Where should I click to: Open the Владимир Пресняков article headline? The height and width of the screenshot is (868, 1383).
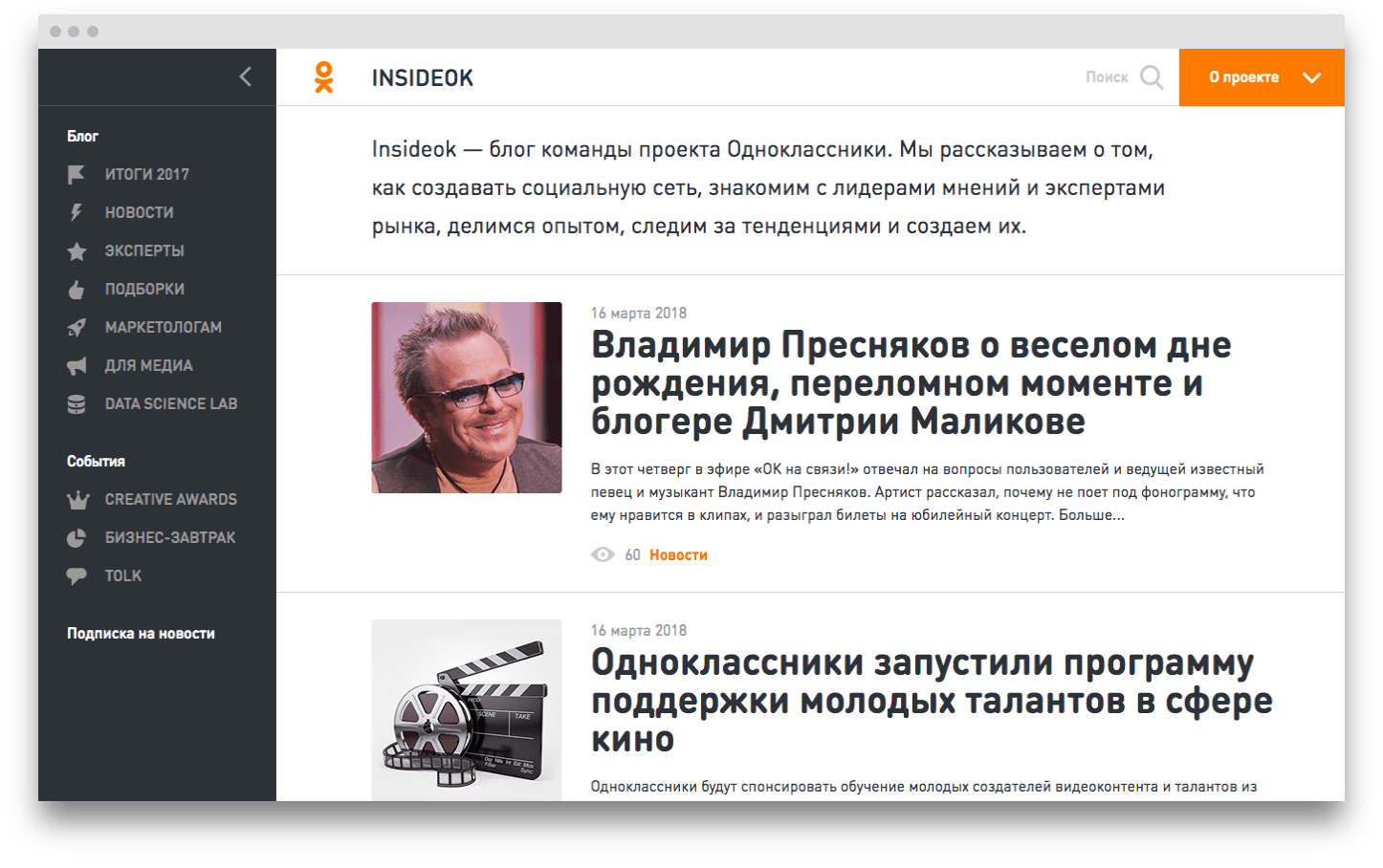[911, 382]
